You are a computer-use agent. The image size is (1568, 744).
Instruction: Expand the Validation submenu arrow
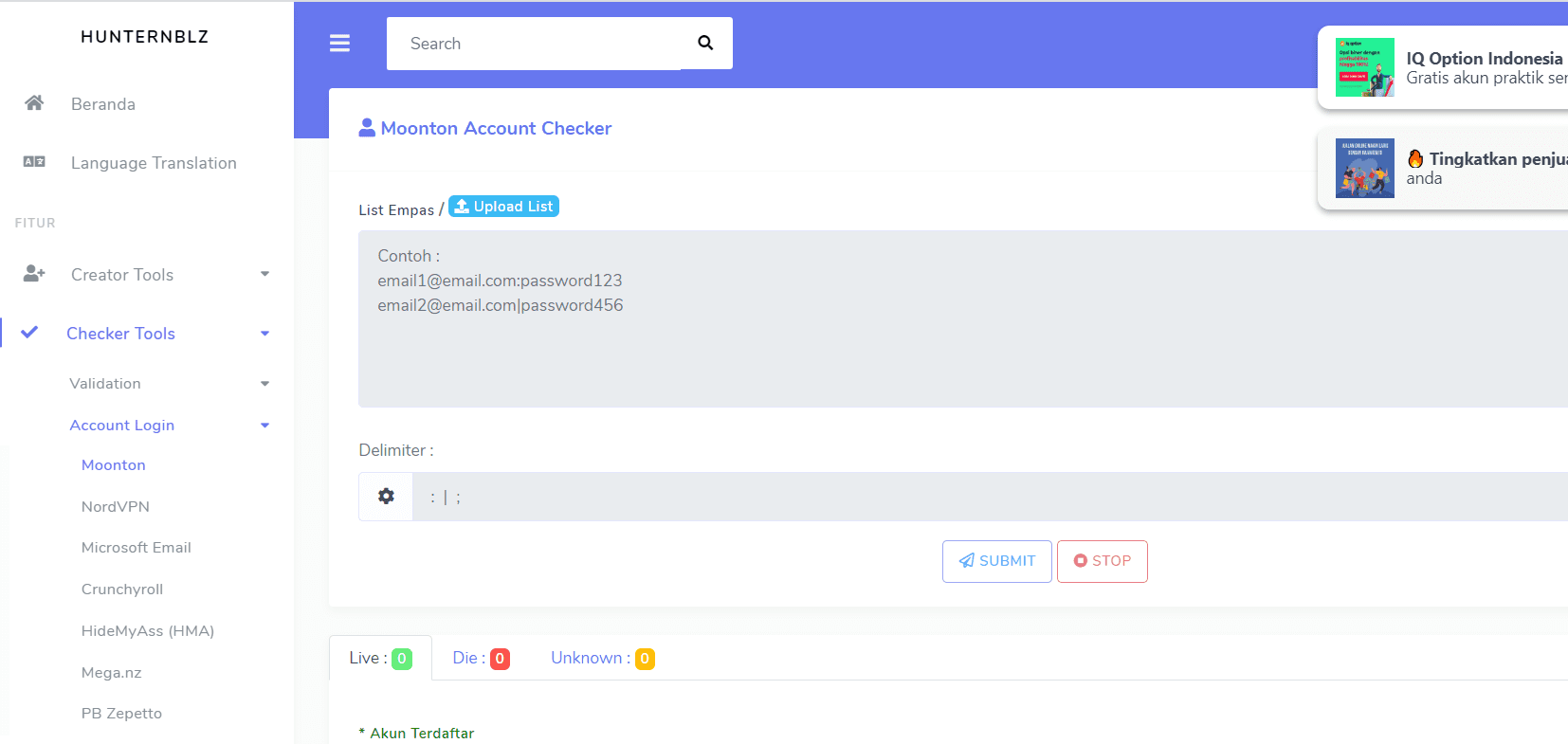pyautogui.click(x=265, y=384)
